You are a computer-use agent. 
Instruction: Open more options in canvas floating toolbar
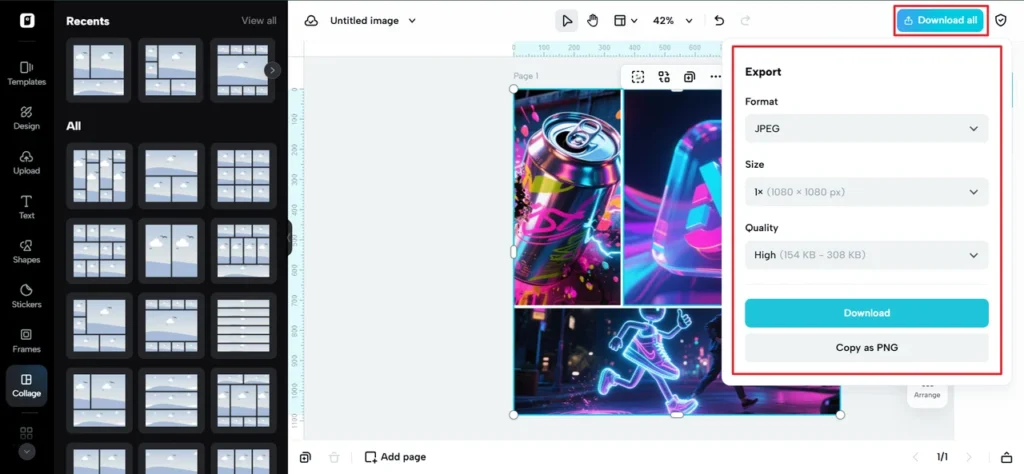(715, 77)
